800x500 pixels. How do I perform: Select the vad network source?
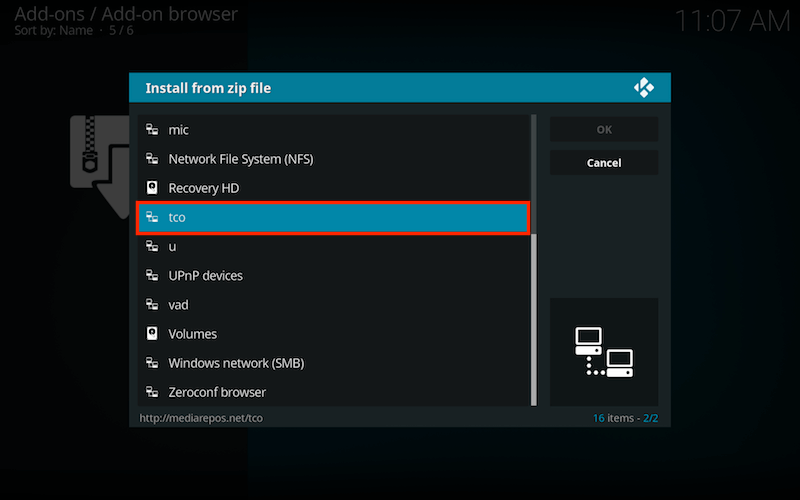click(x=333, y=305)
